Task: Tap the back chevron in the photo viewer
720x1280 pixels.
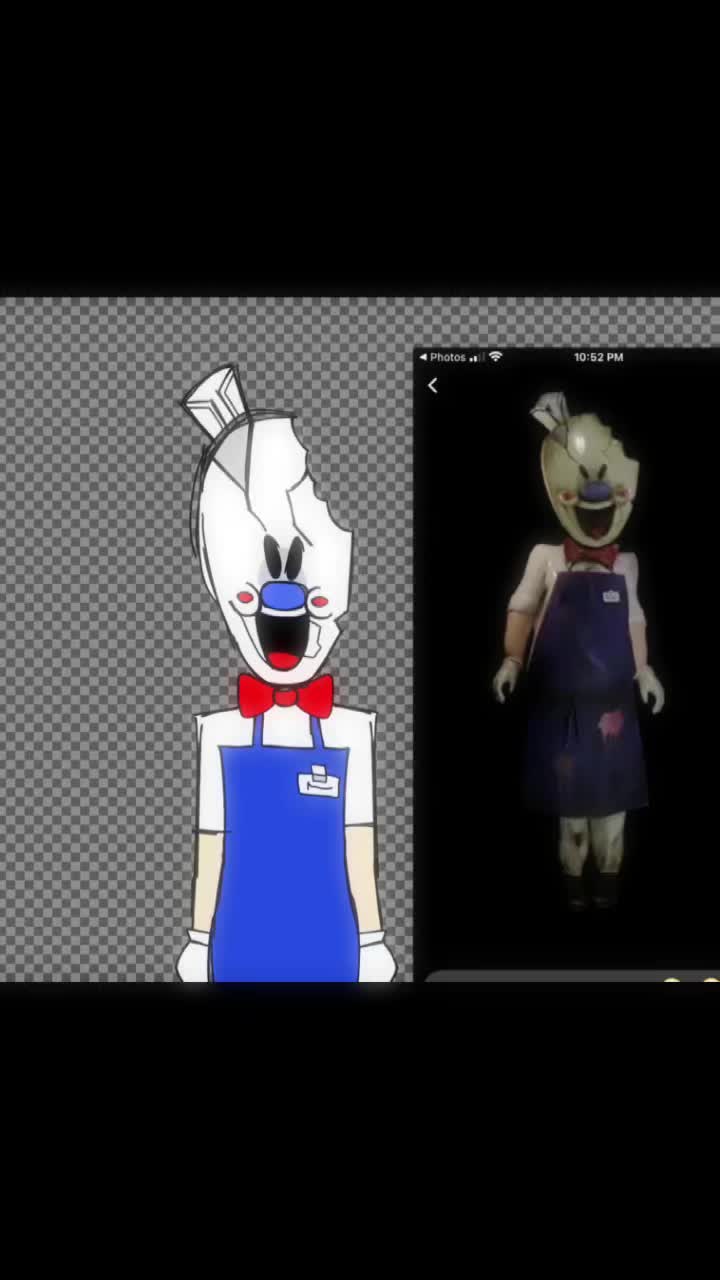Action: pos(432,385)
